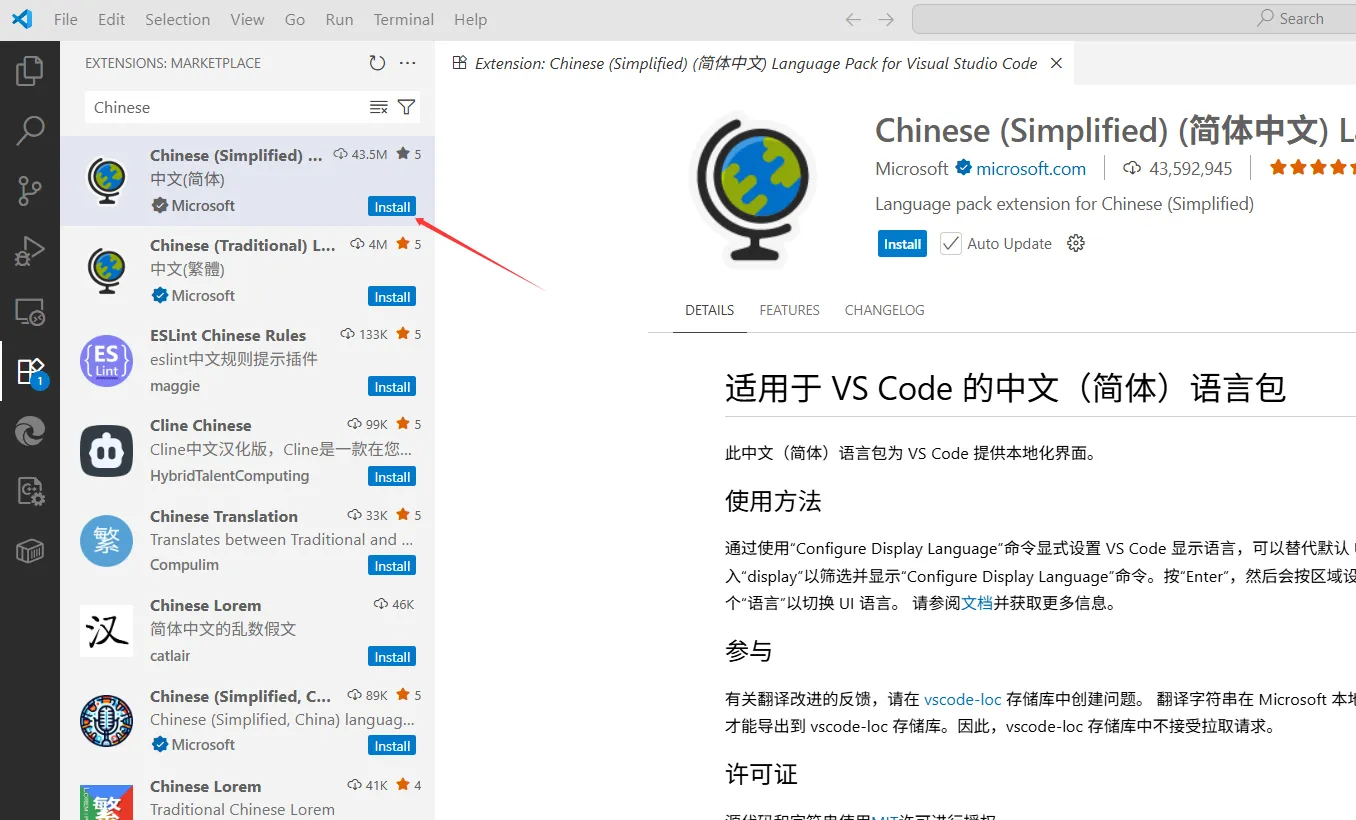Screen dimensions: 1356x820
Task: Open the Explorer view in activity bar
Action: tap(30, 70)
